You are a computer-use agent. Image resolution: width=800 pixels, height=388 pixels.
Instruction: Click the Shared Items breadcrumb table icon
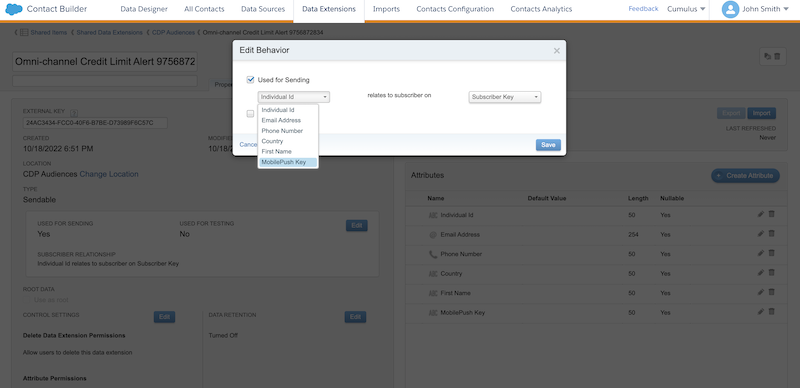[x=24, y=33]
